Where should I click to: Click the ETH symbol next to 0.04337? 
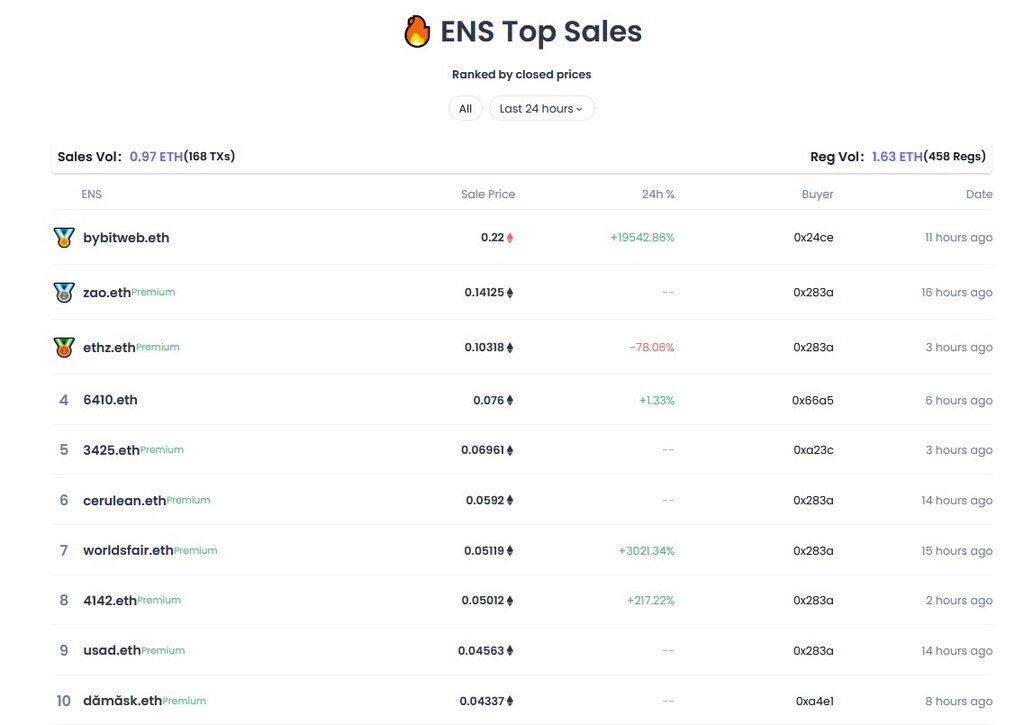point(510,701)
